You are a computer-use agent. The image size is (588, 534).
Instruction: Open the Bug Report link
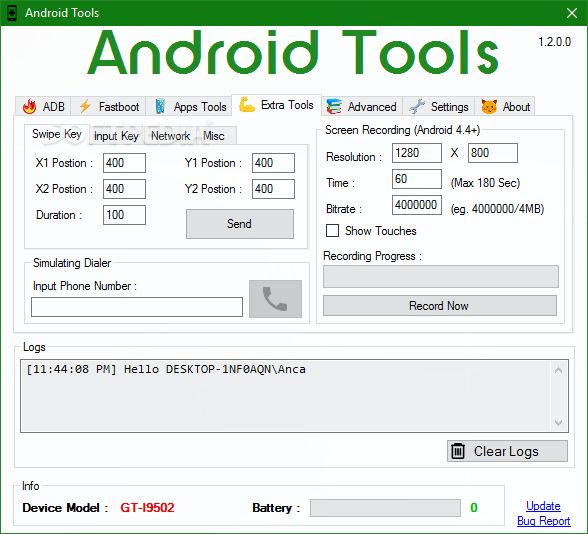coord(543,521)
